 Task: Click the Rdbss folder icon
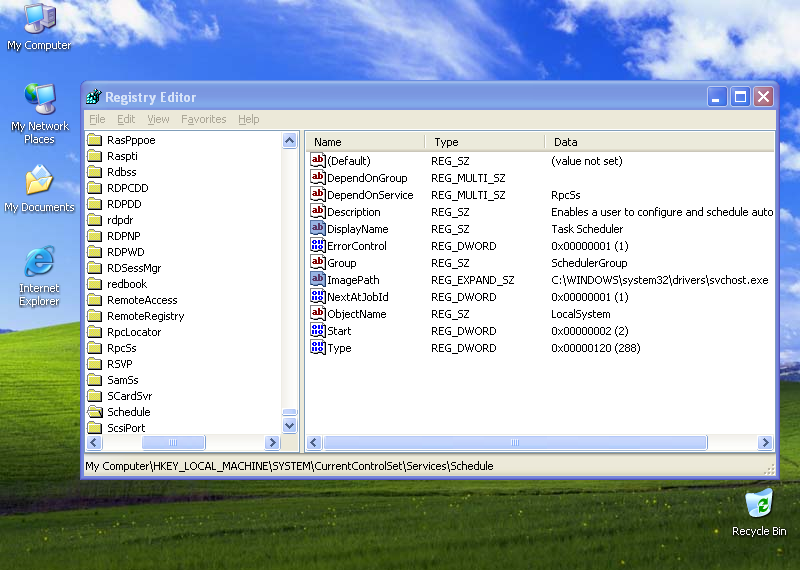(95, 172)
